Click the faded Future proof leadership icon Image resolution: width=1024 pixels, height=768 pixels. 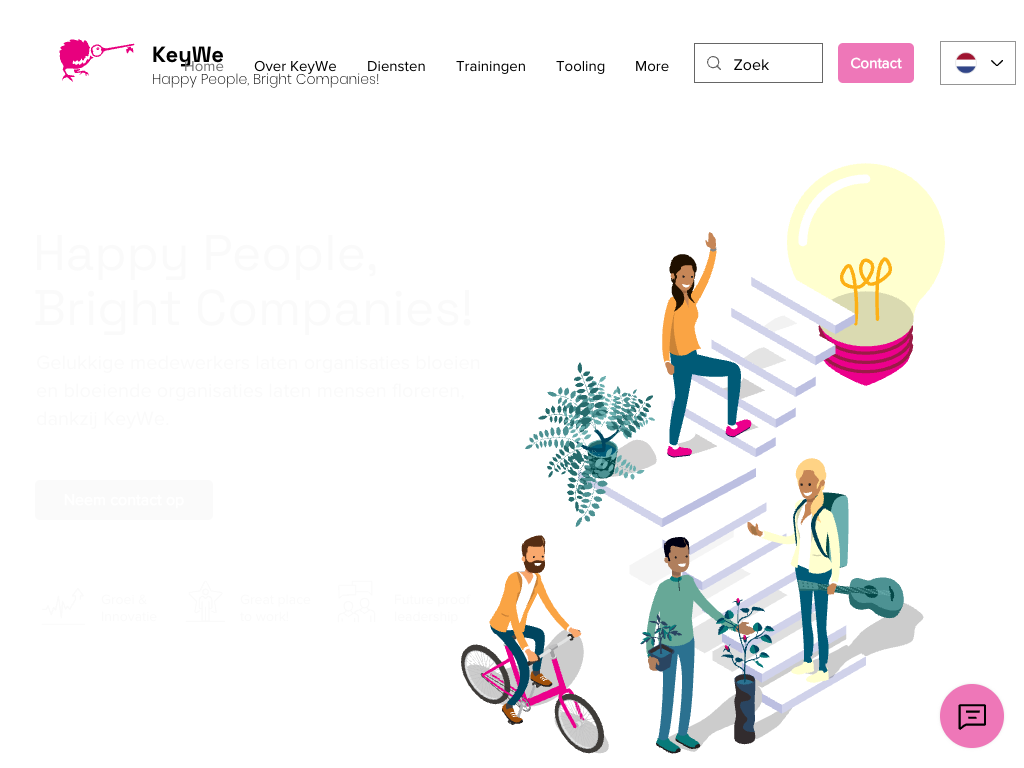point(356,602)
